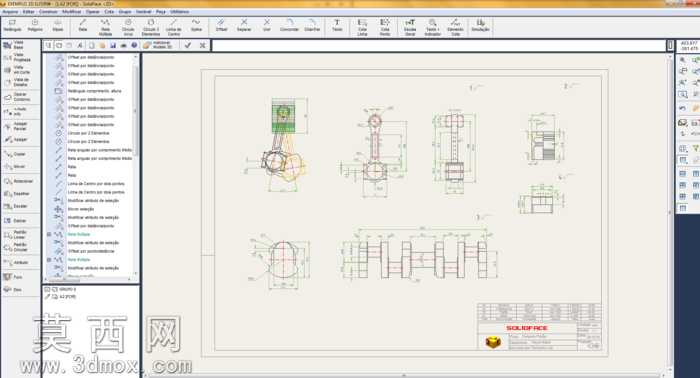700x378 pixels.
Task: Activate the Chanfrar chamfer tool
Action: (312, 25)
